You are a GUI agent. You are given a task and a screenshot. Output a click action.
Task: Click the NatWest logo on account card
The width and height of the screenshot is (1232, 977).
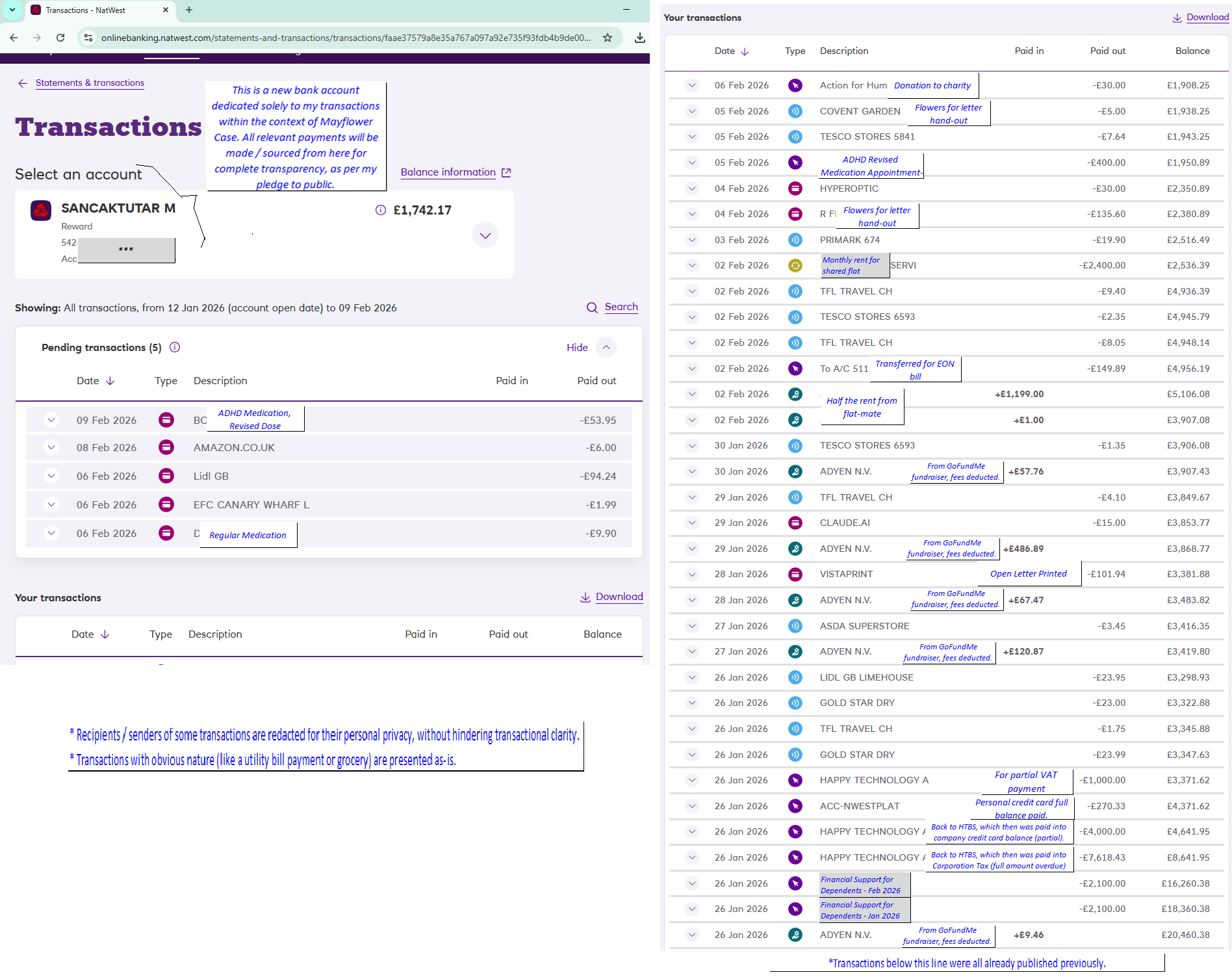coord(41,211)
